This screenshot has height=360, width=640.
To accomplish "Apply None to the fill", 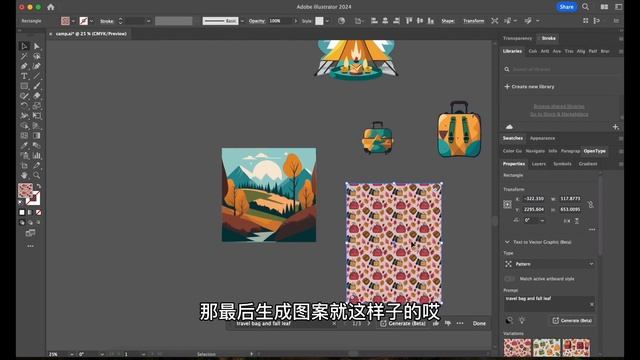I will tap(38, 213).
